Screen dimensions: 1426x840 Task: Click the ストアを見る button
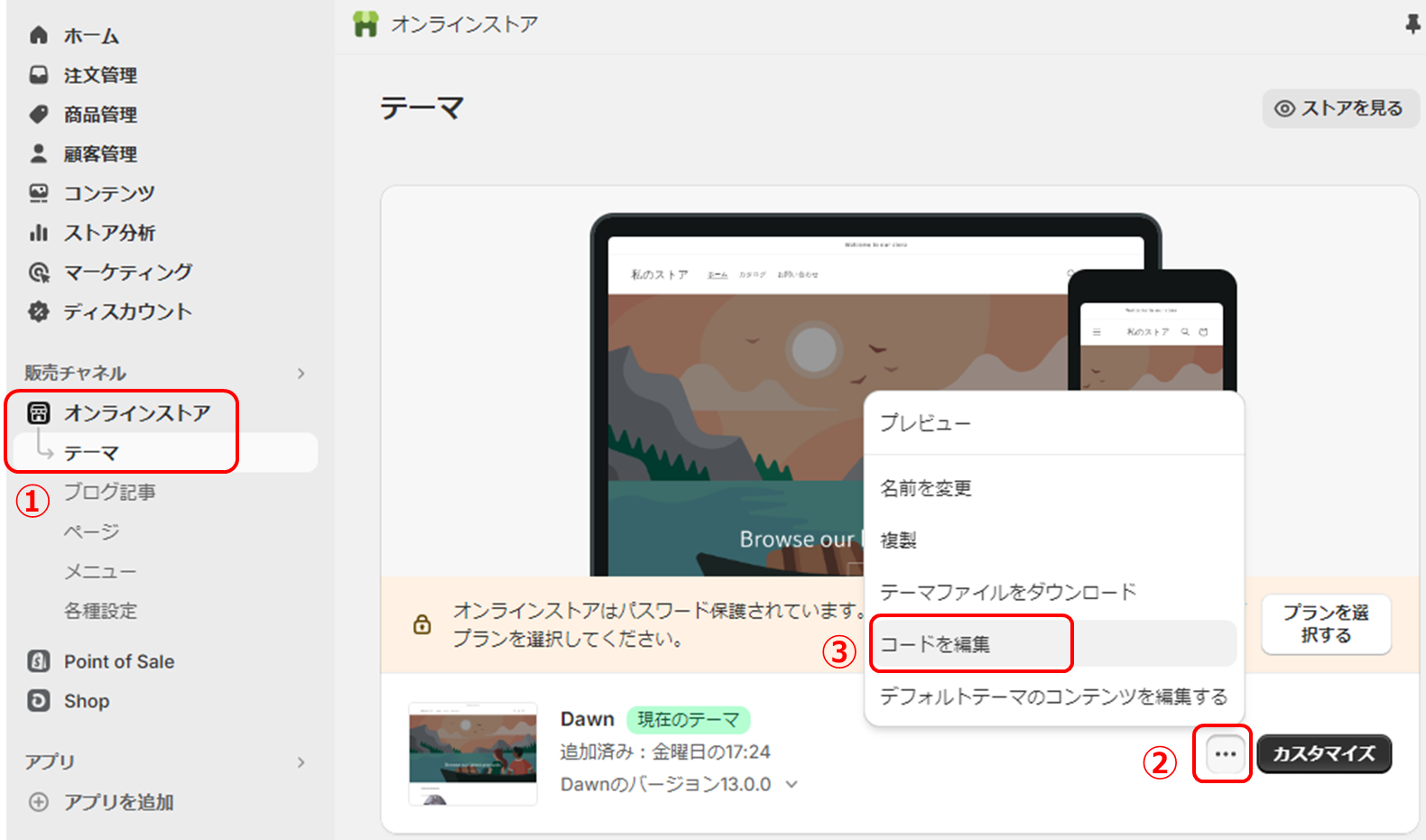coord(1341,108)
